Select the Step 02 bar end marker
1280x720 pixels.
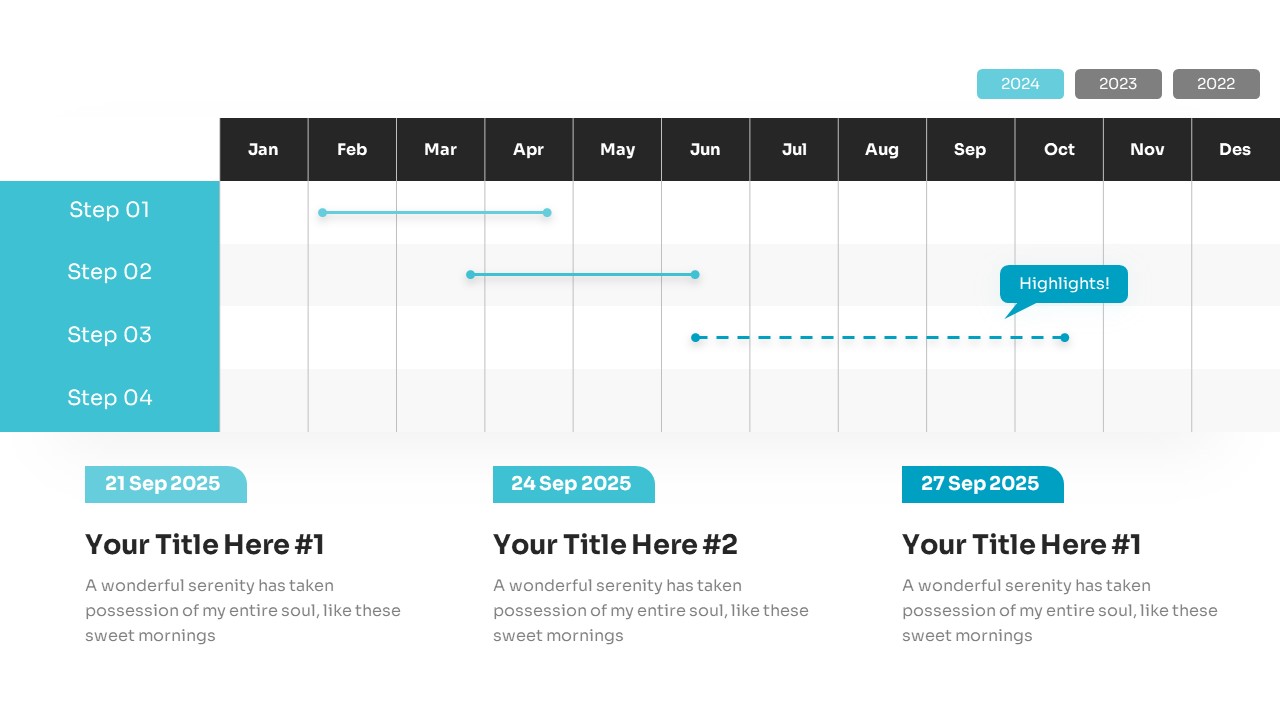pyautogui.click(x=695, y=274)
